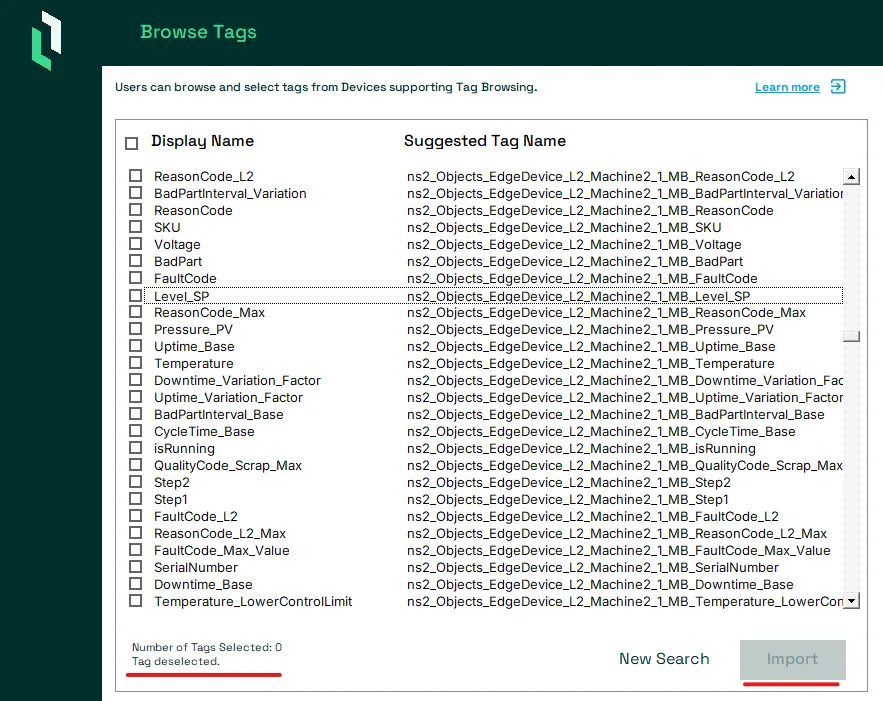The height and width of the screenshot is (701, 883).
Task: Click the Tag deselected status message
Action: tap(176, 662)
